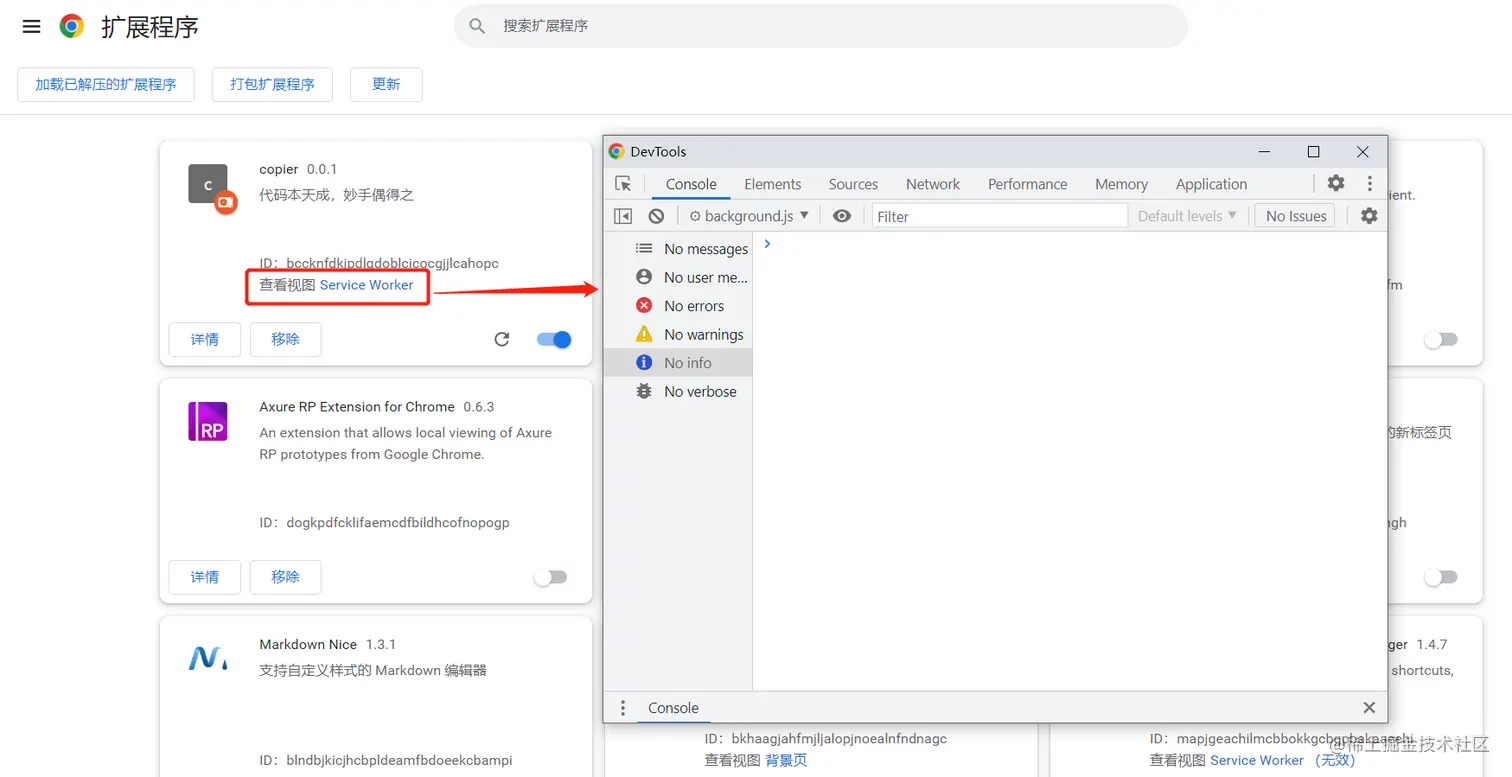Select No messages in the console sidebar

point(678,249)
